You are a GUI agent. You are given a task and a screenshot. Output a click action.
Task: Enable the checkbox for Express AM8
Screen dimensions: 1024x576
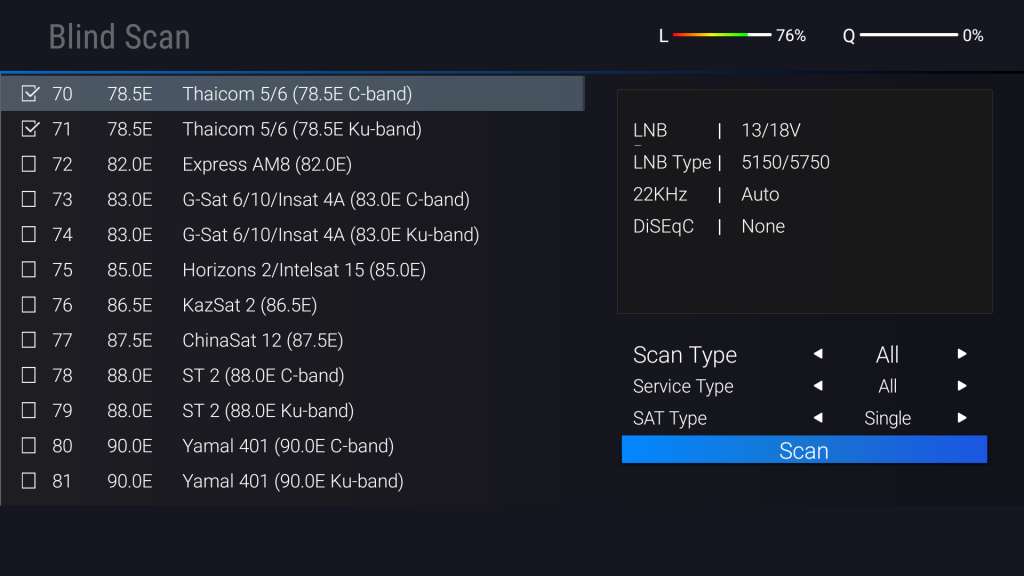(30, 164)
